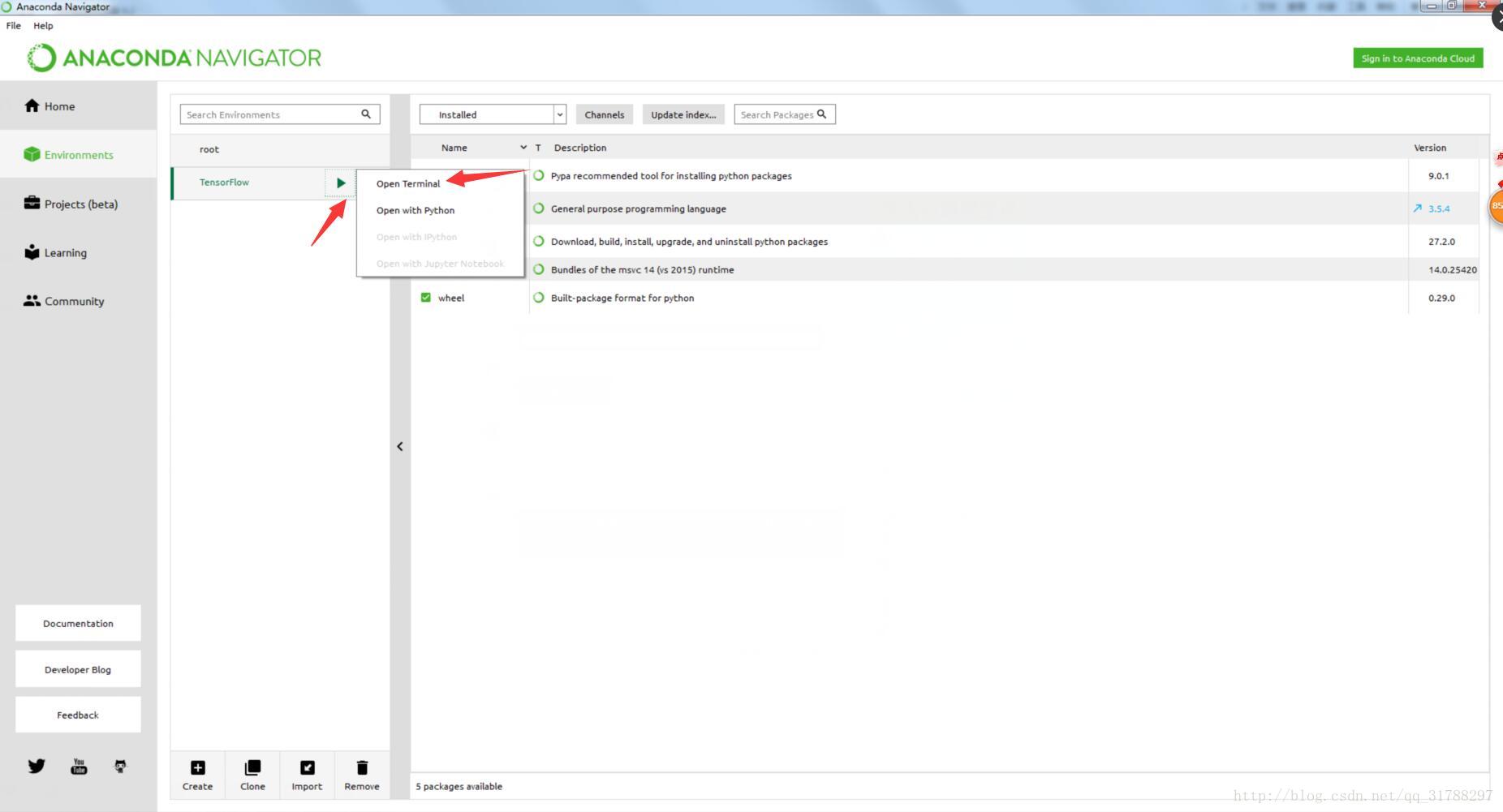Click the status circle for the Download, build, install row
The width and height of the screenshot is (1503, 812).
pyautogui.click(x=538, y=241)
